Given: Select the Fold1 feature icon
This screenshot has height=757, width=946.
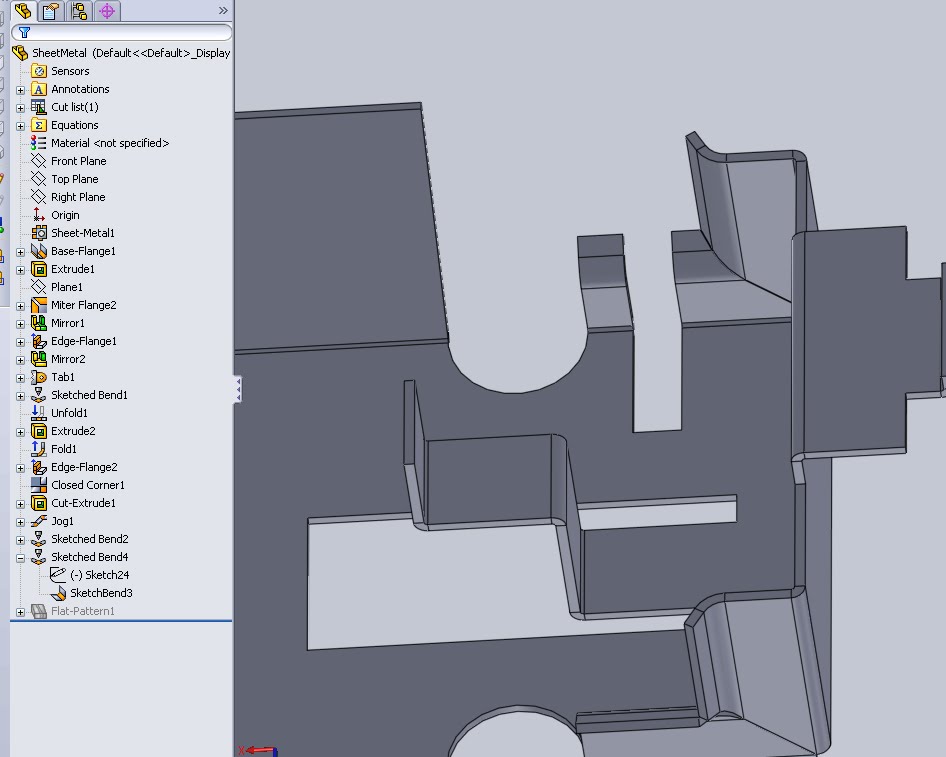Looking at the screenshot, I should (39, 449).
